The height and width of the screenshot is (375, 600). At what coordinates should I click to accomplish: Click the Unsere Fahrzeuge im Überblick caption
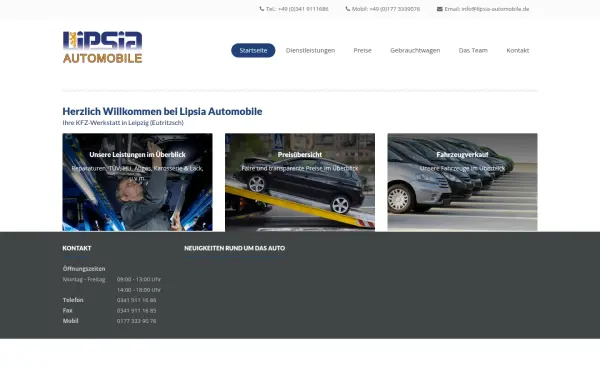pos(462,168)
